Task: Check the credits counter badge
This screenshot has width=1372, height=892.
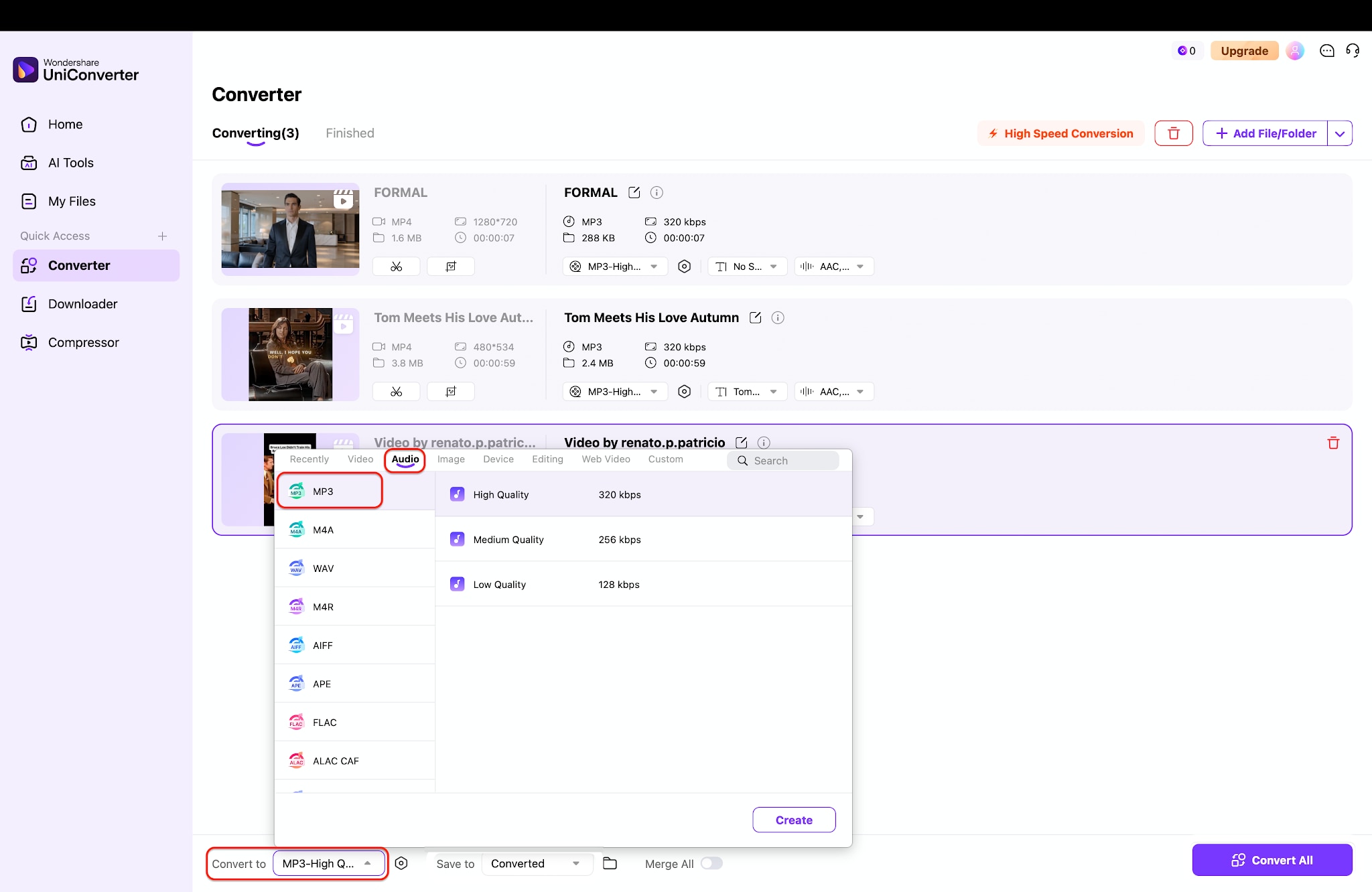Action: tap(1187, 51)
